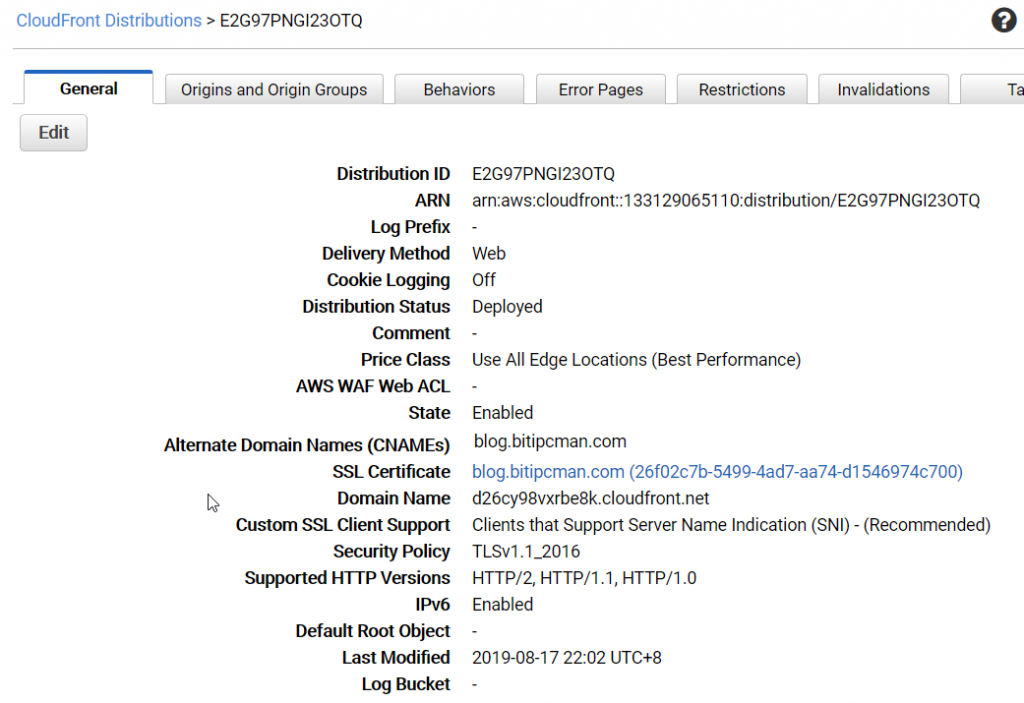Select the domain name d26cy98vxrbe8k.cloudfront.net
The width and height of the screenshot is (1024, 703).
(x=590, y=499)
